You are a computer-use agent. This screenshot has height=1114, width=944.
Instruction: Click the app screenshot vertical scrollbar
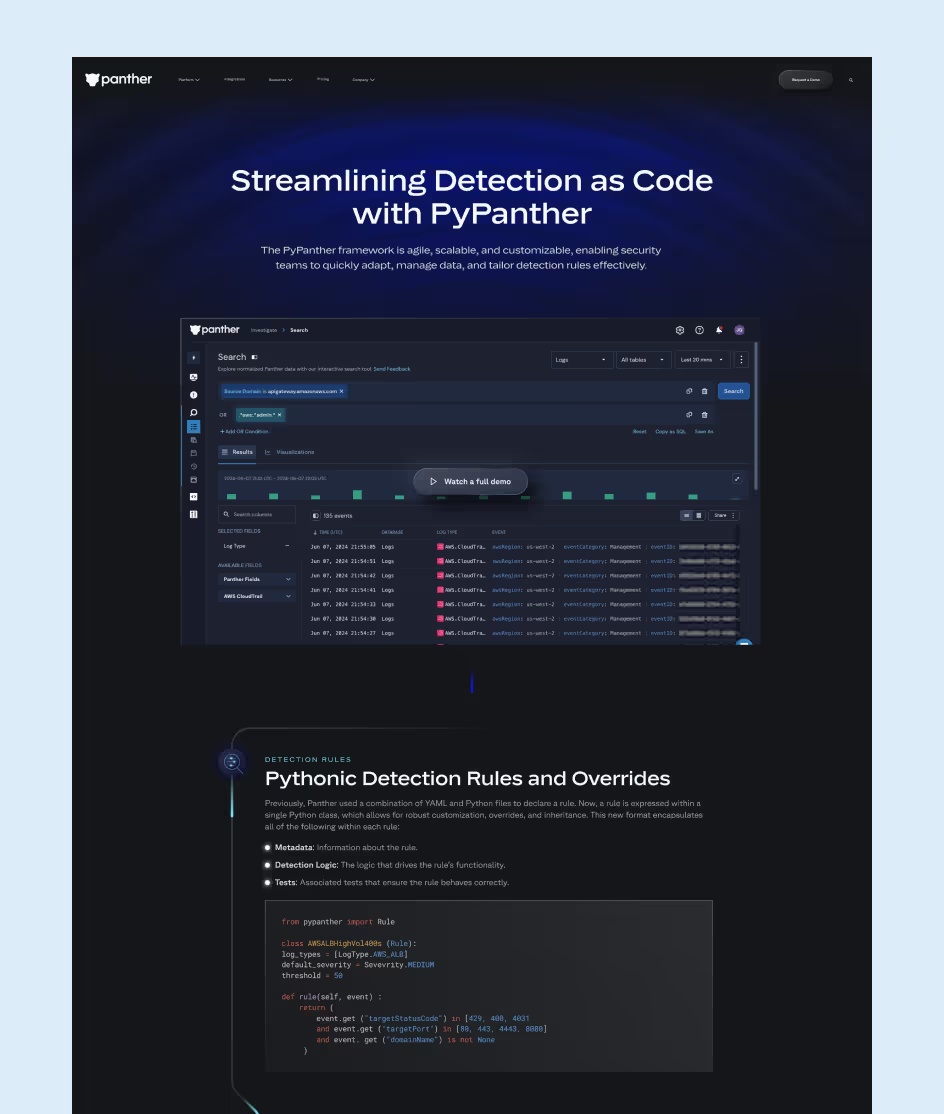pyautogui.click(x=755, y=416)
